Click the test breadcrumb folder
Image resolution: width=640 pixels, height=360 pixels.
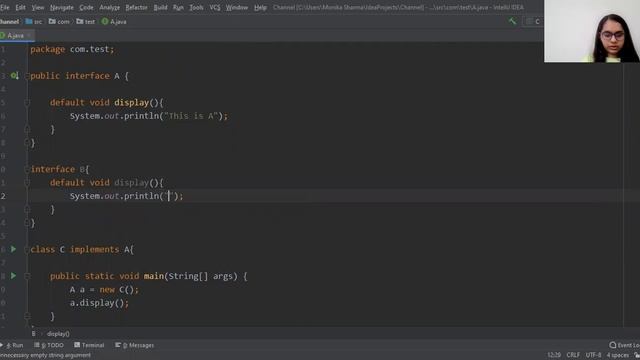(x=86, y=22)
